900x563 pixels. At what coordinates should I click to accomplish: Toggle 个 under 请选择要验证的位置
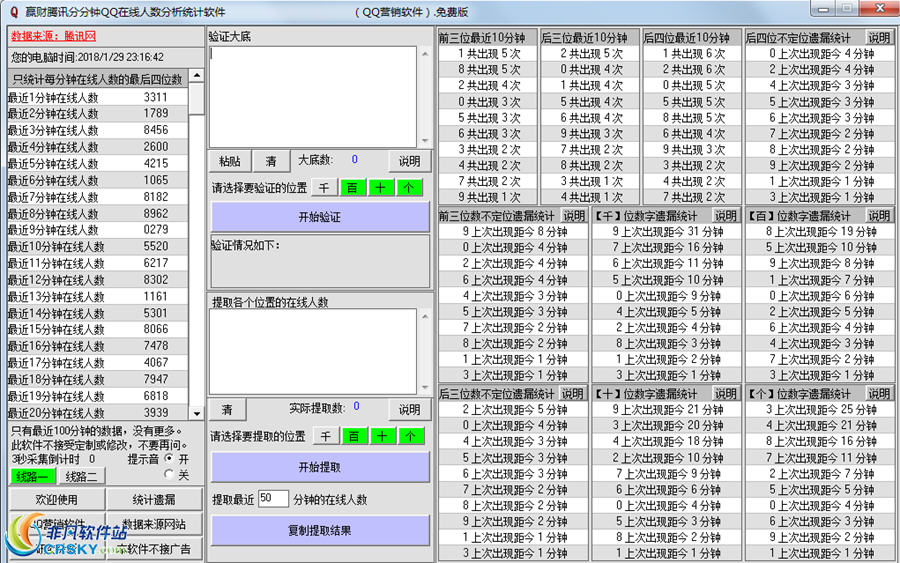click(408, 188)
